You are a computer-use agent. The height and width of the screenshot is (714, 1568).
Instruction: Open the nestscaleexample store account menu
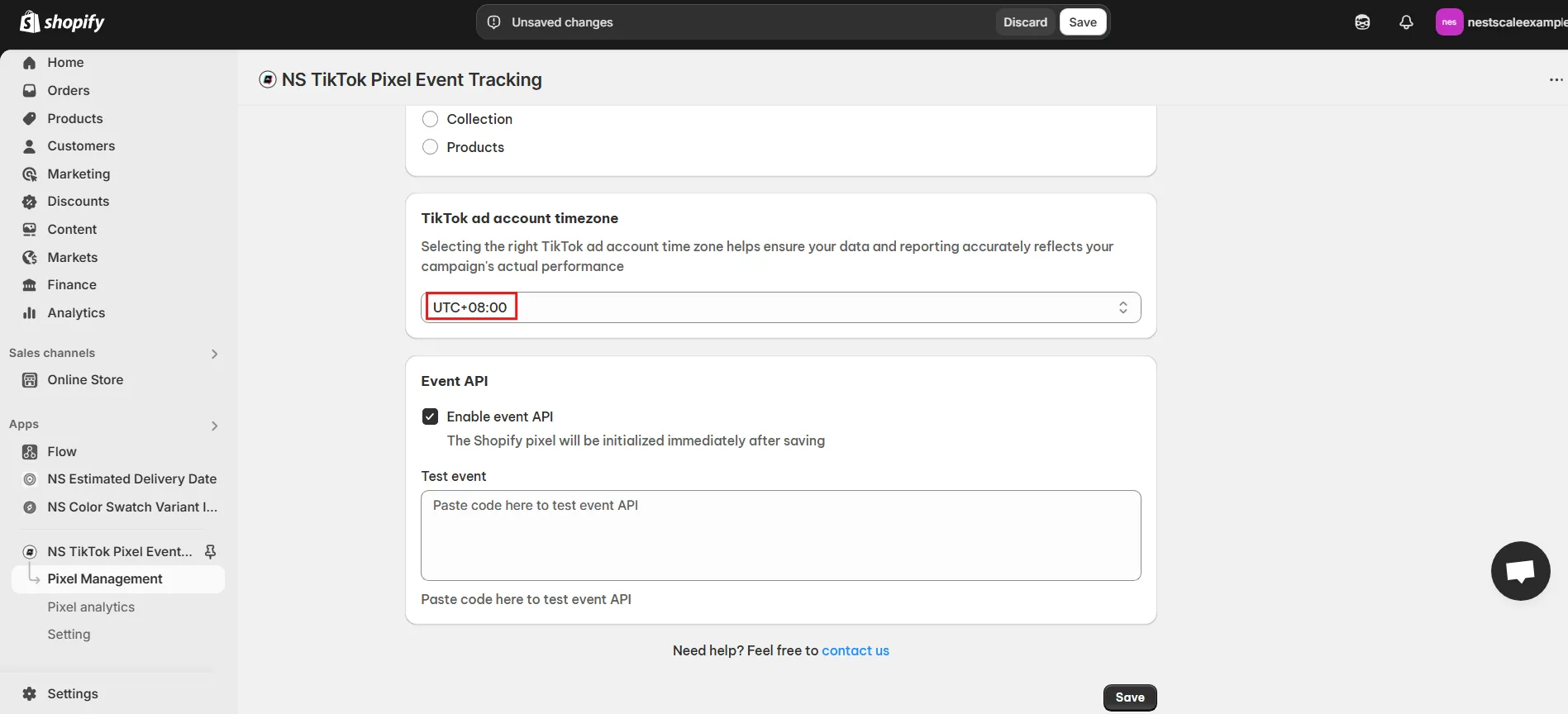point(1502,22)
